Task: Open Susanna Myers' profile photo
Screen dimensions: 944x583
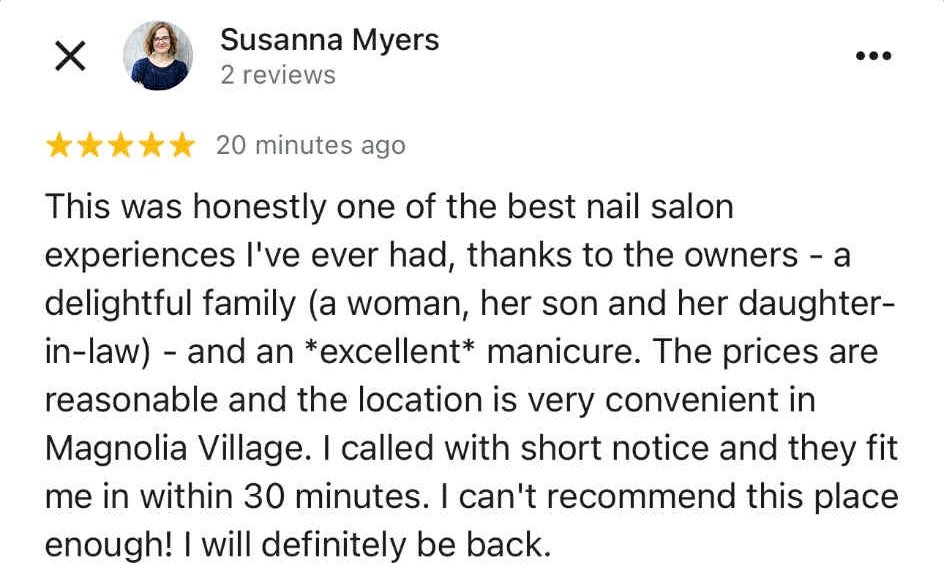Action: (158, 56)
